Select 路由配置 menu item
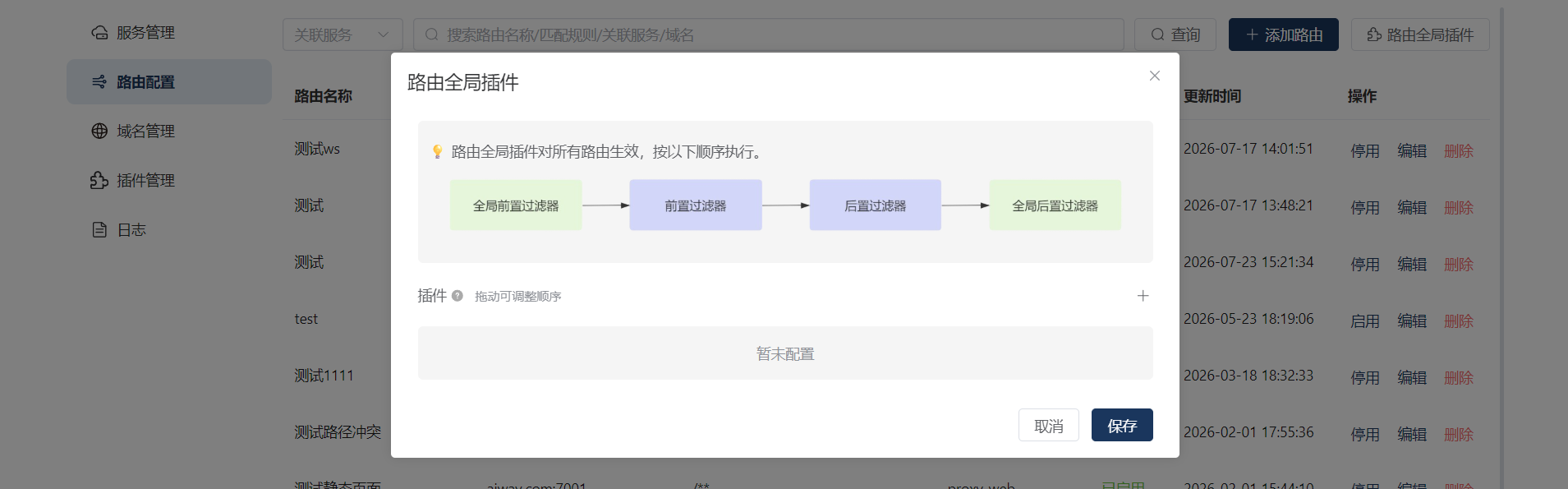Image resolution: width=1568 pixels, height=489 pixels. tap(169, 82)
